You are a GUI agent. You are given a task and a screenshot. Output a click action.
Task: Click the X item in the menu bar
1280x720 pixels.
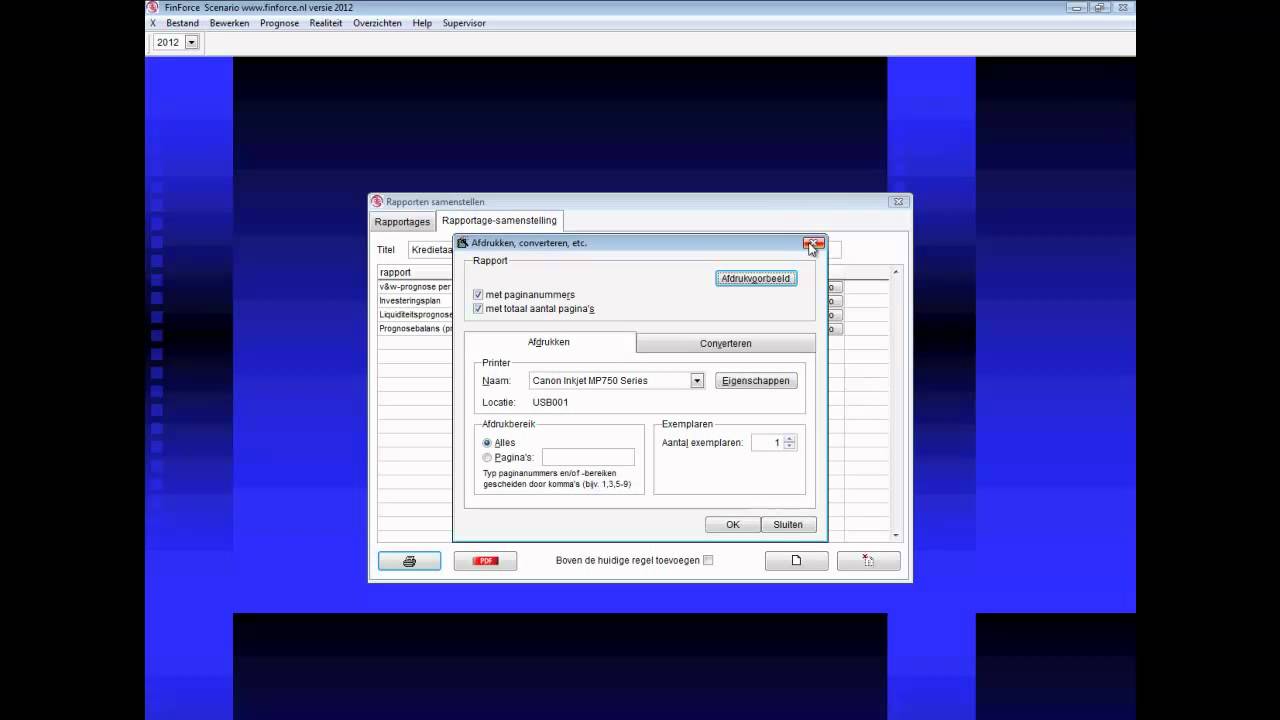point(153,23)
